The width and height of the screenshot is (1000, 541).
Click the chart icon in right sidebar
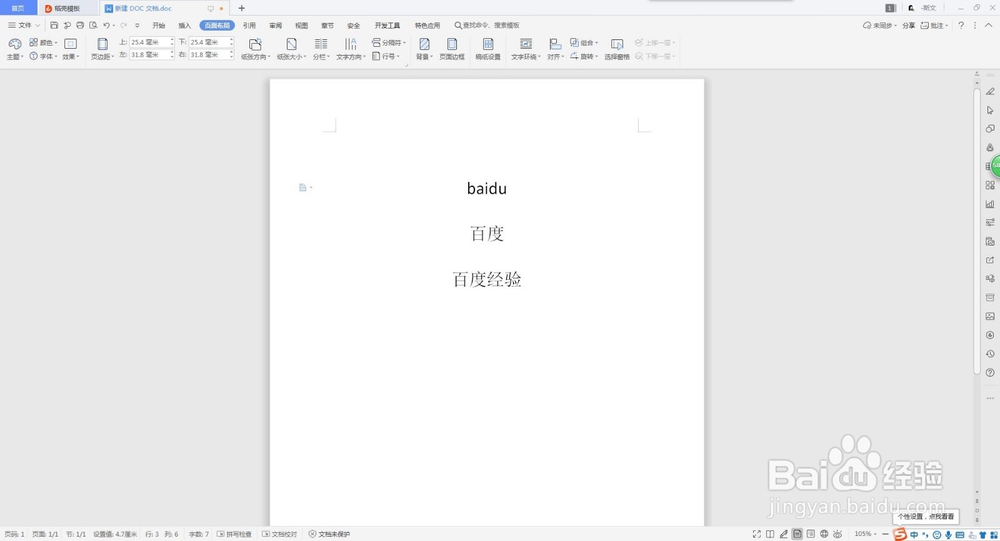[990, 204]
